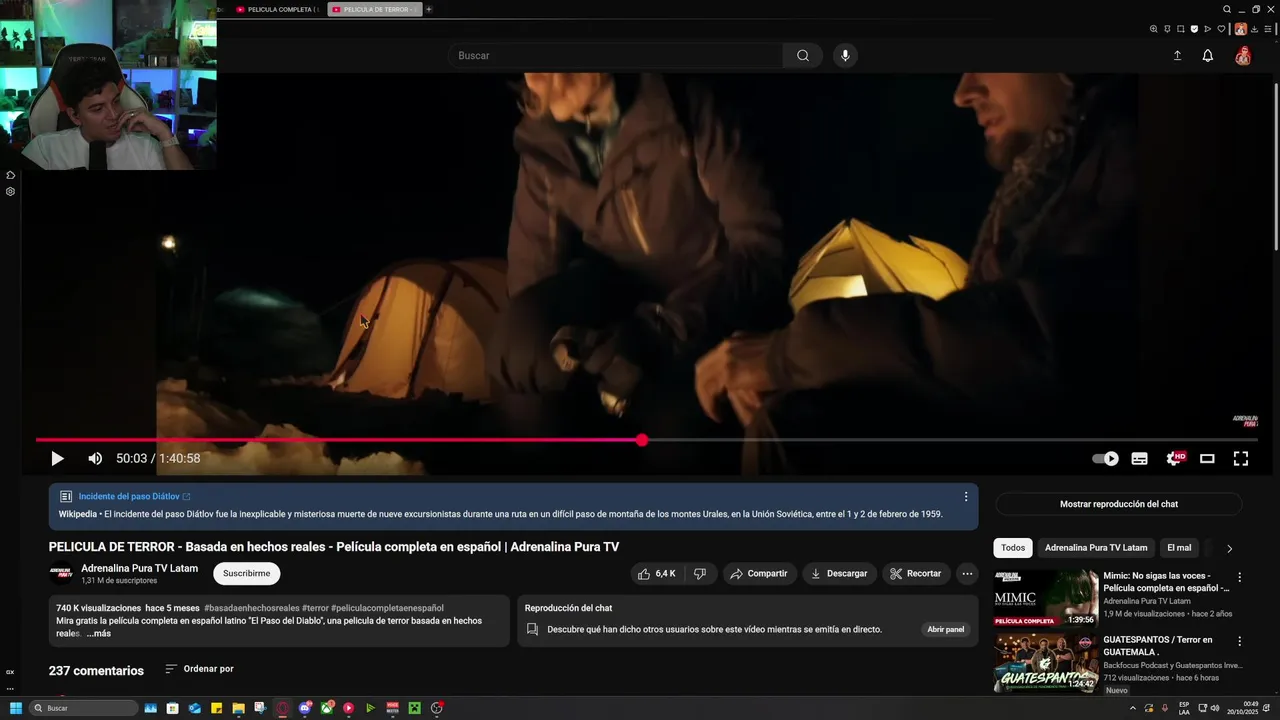
Task: Open File Explorer folder in taskbar
Action: [238, 708]
